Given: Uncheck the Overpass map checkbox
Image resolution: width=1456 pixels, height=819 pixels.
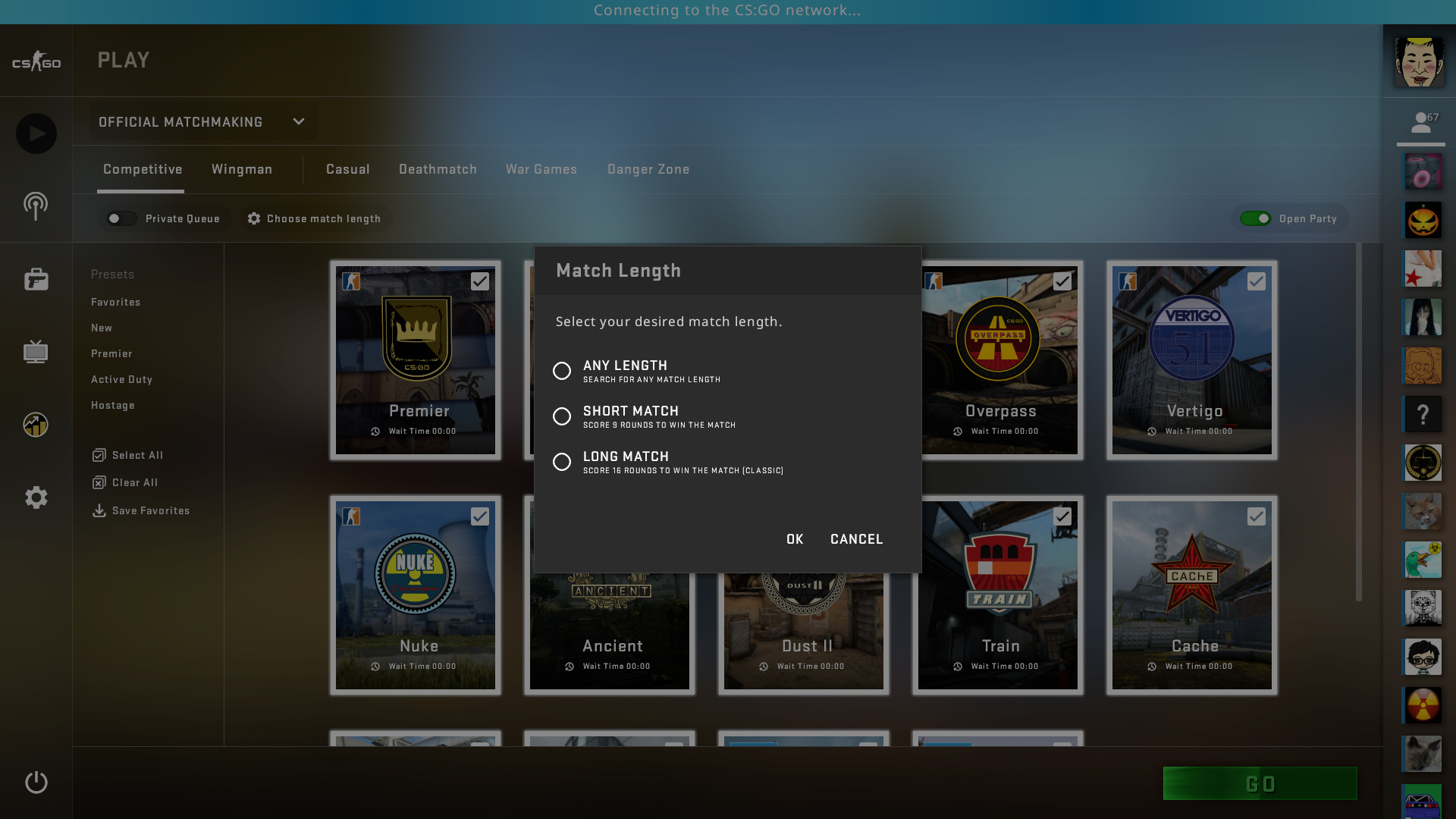Looking at the screenshot, I should (1062, 281).
